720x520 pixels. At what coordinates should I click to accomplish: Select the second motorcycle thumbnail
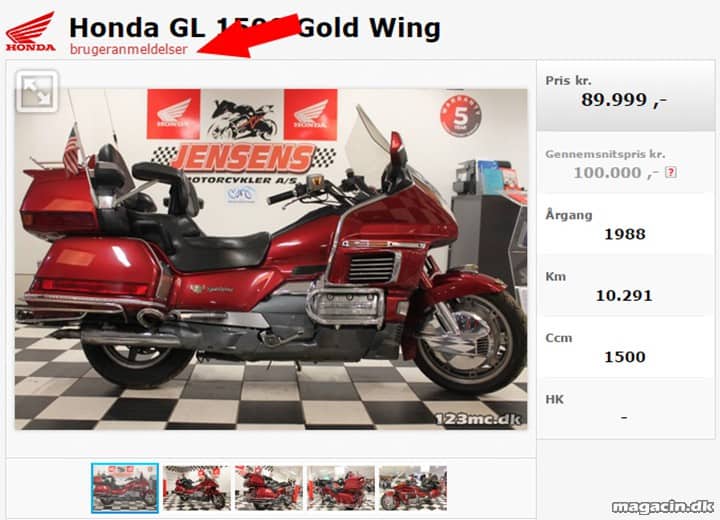click(x=197, y=488)
